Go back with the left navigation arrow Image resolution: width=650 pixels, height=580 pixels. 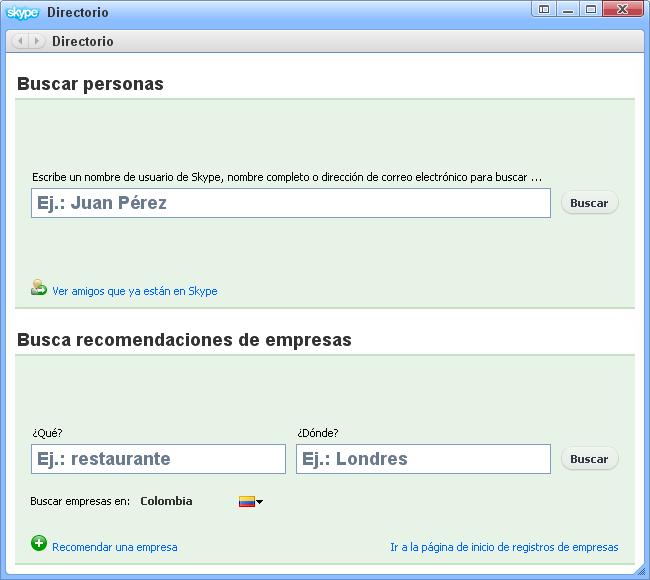click(21, 41)
